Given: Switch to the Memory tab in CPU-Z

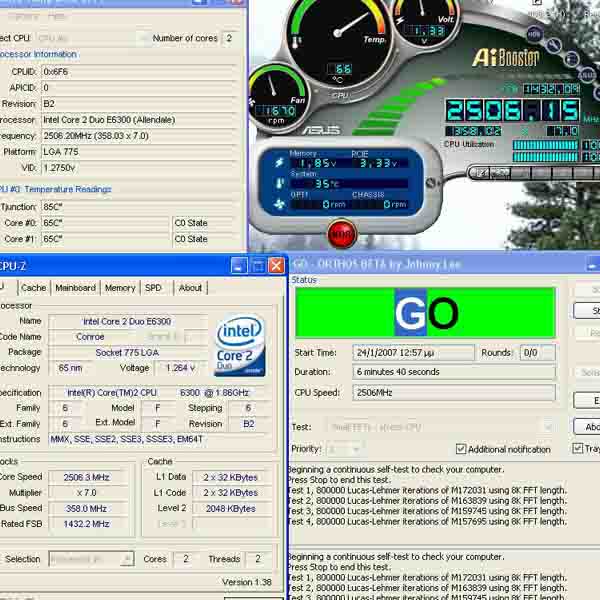Looking at the screenshot, I should click(120, 288).
